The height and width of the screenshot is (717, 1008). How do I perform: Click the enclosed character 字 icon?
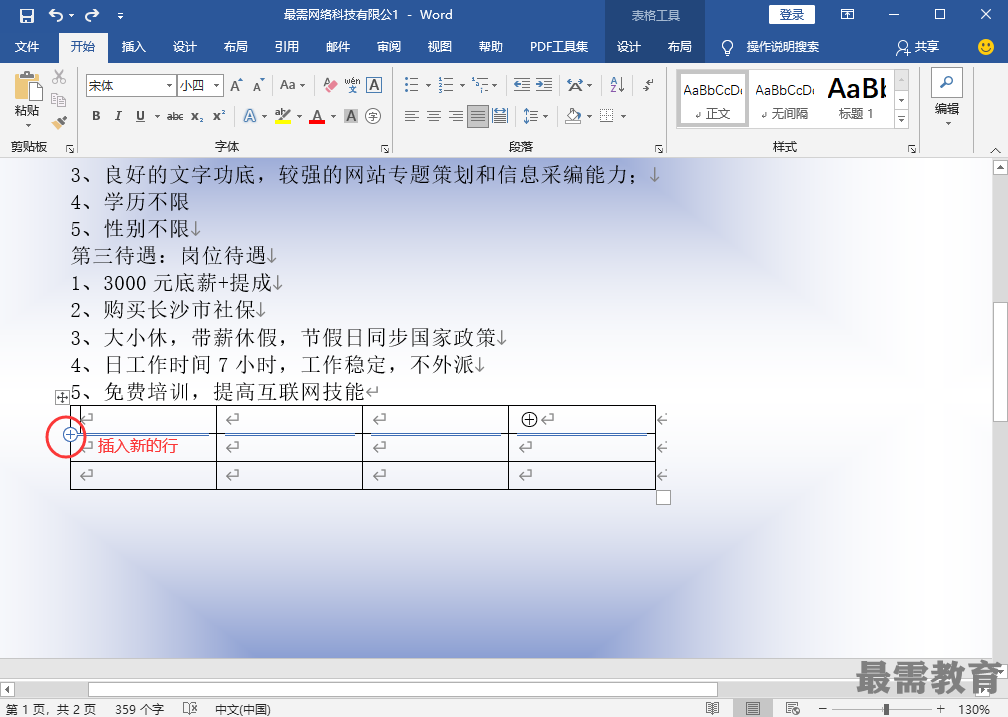373,116
